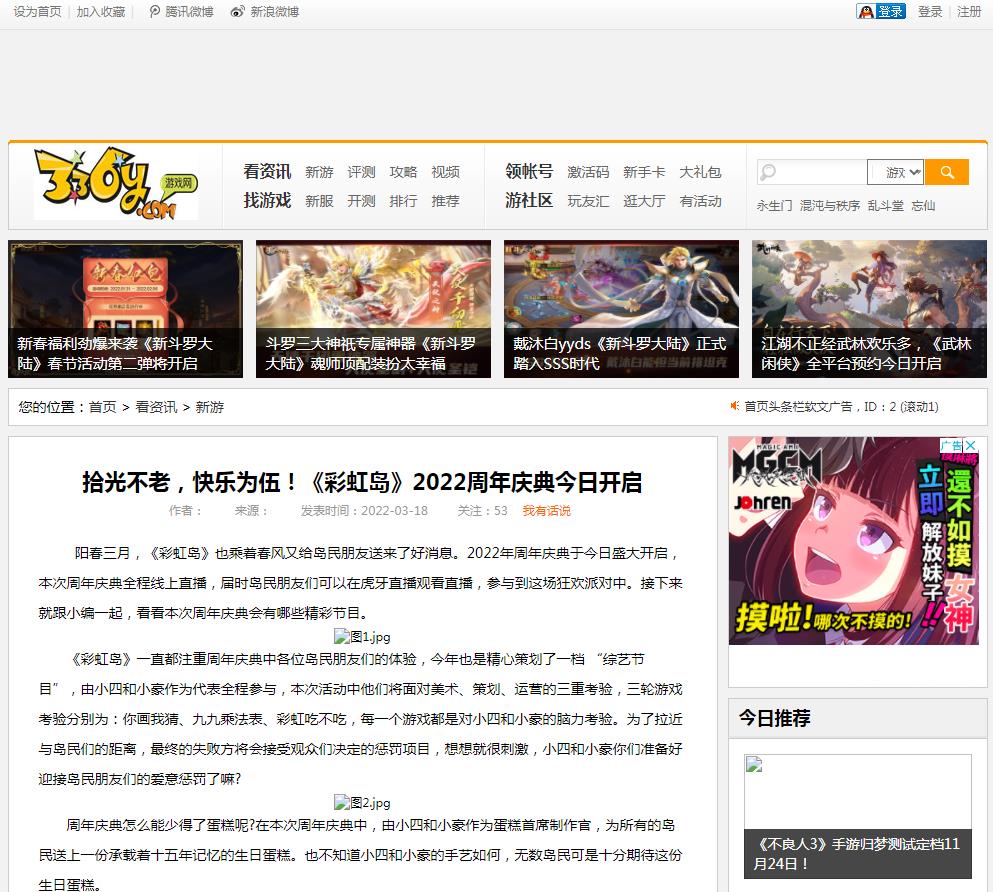Click 首页头条栏软文广告 scrolling notice

tap(841, 406)
